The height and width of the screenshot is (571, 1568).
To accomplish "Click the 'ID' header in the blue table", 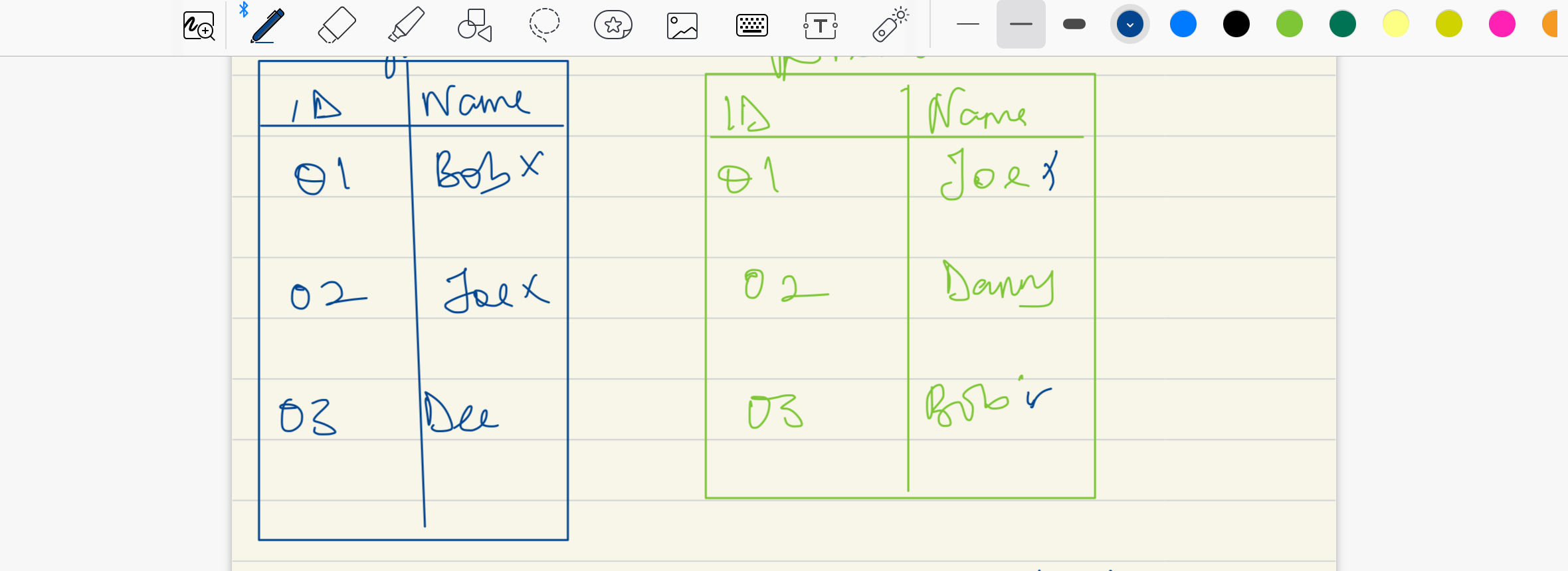I will point(316,106).
